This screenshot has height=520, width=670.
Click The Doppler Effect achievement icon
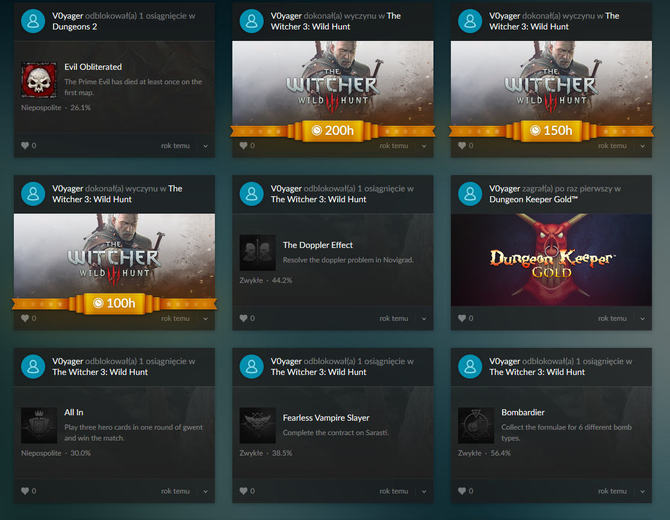point(257,253)
